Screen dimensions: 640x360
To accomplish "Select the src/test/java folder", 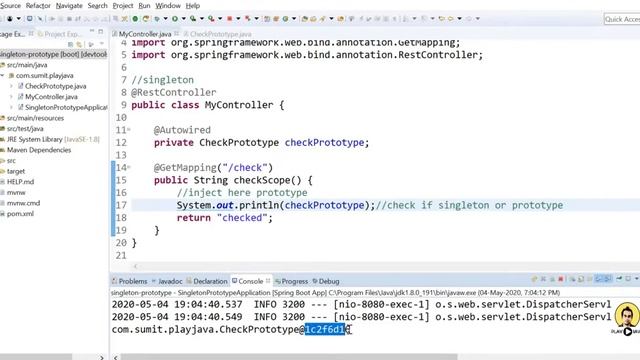I will point(25,129).
